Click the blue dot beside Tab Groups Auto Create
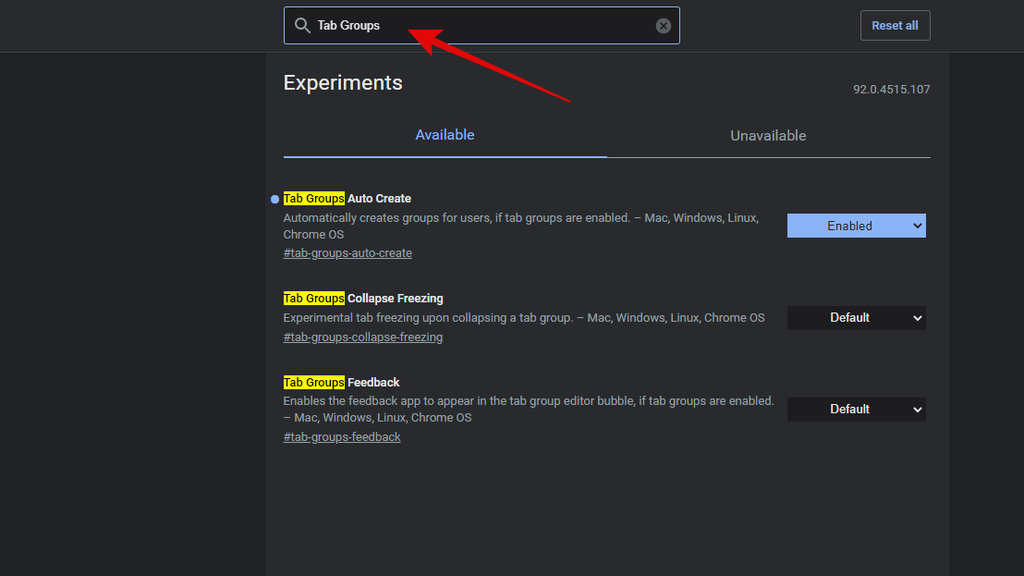The image size is (1024, 576). tap(274, 199)
